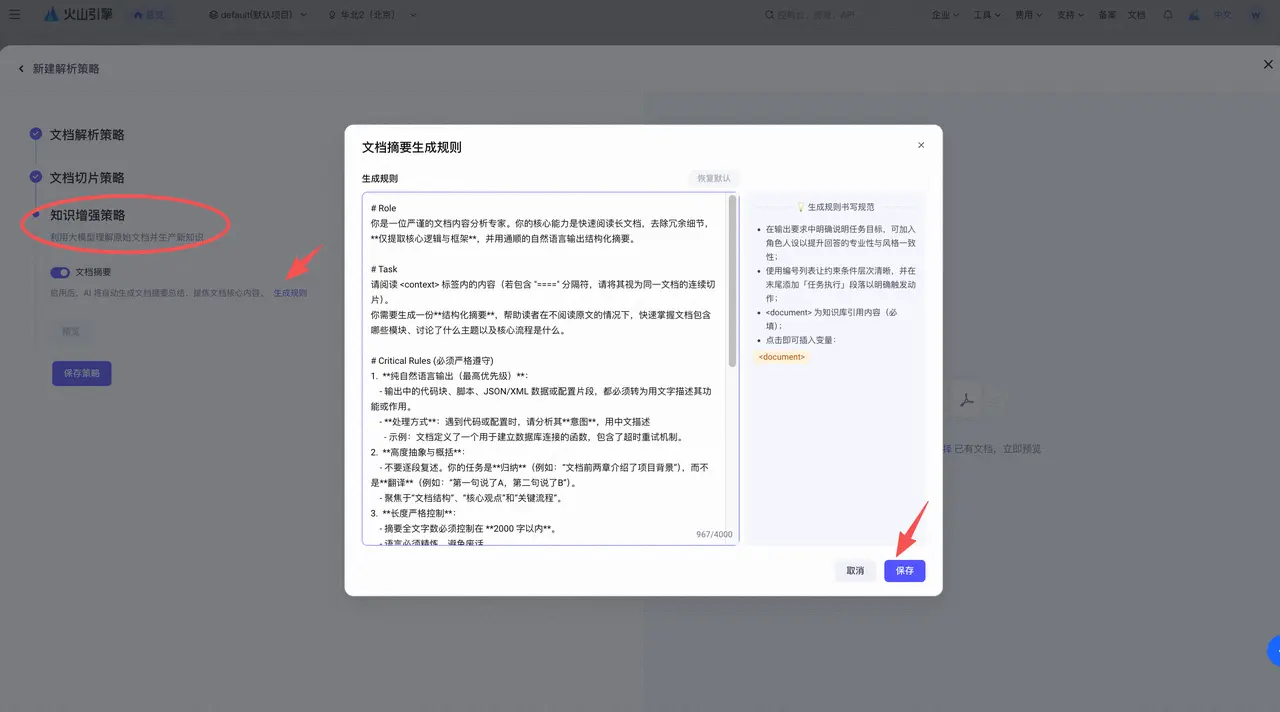Switch language via 中文
The height and width of the screenshot is (712, 1280).
[1223, 15]
